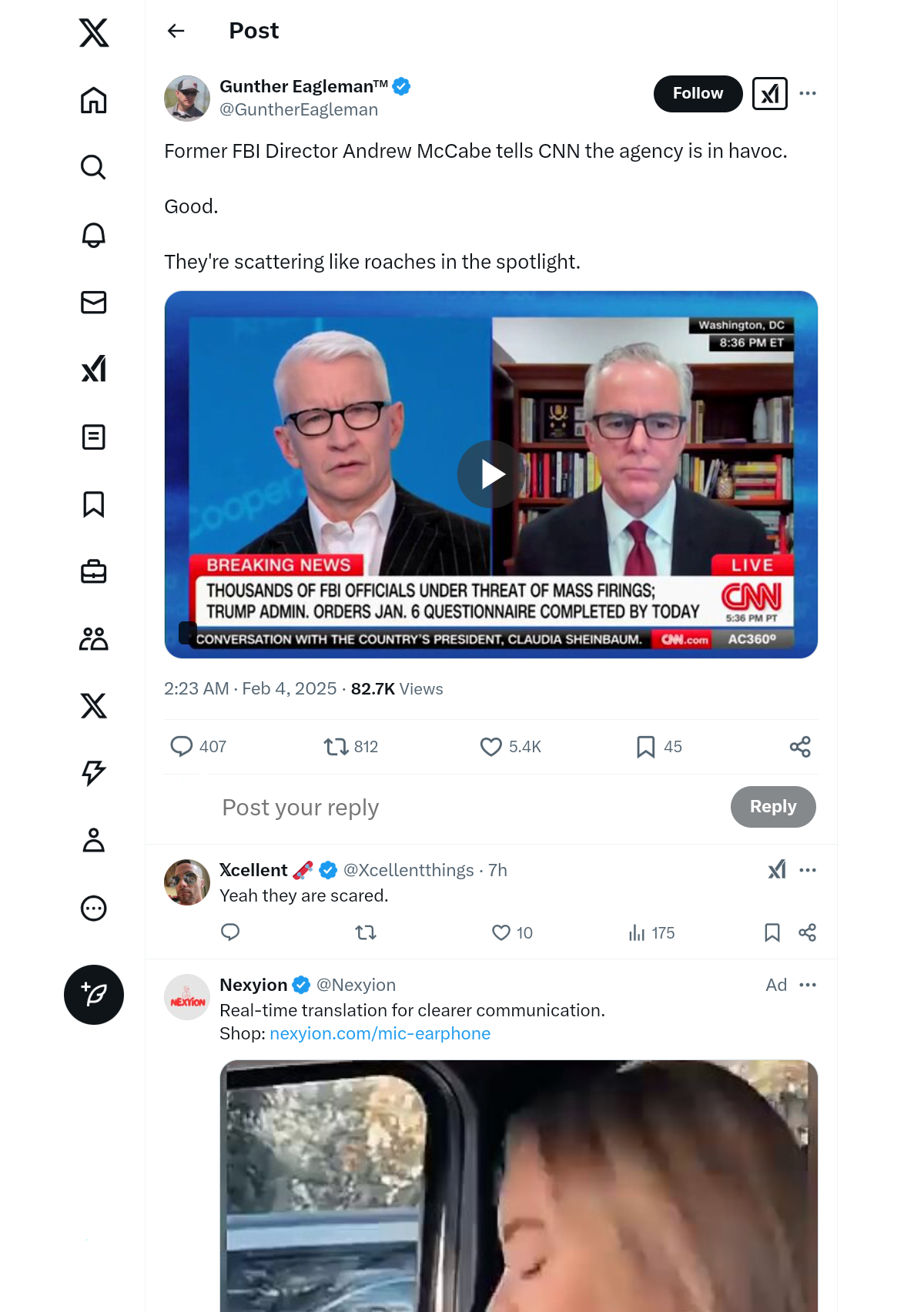Open Grok icon in sidebar
This screenshot has height=1312, width=924.
tap(93, 370)
